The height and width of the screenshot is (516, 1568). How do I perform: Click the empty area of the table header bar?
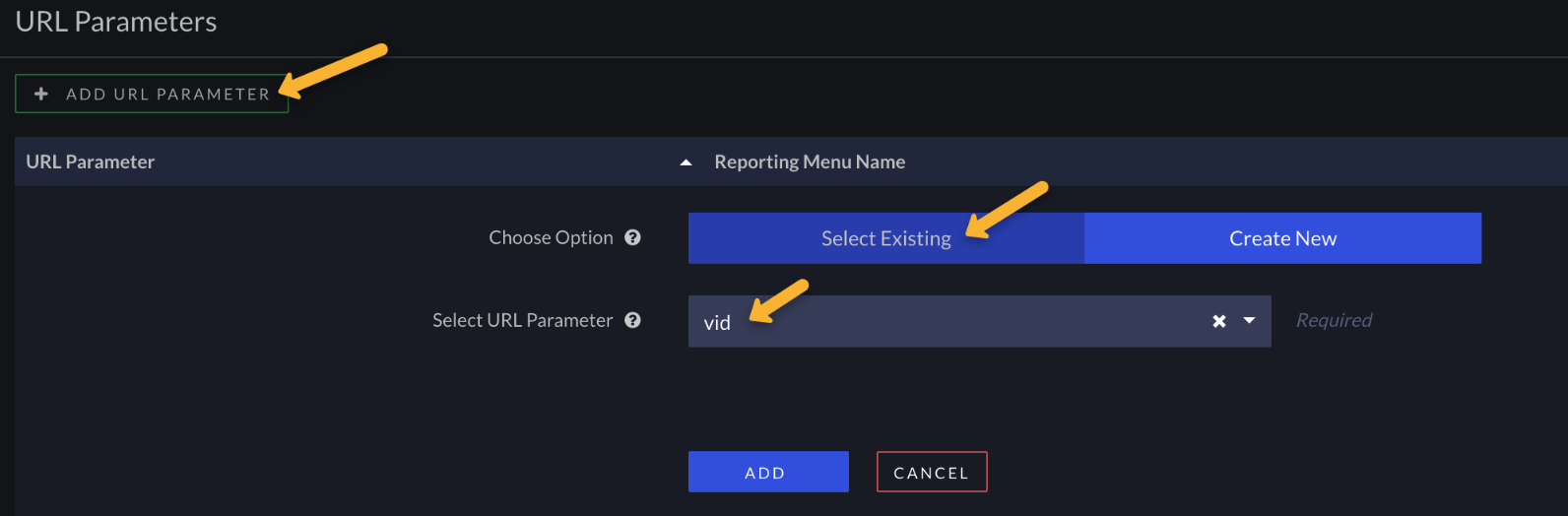point(1231,161)
